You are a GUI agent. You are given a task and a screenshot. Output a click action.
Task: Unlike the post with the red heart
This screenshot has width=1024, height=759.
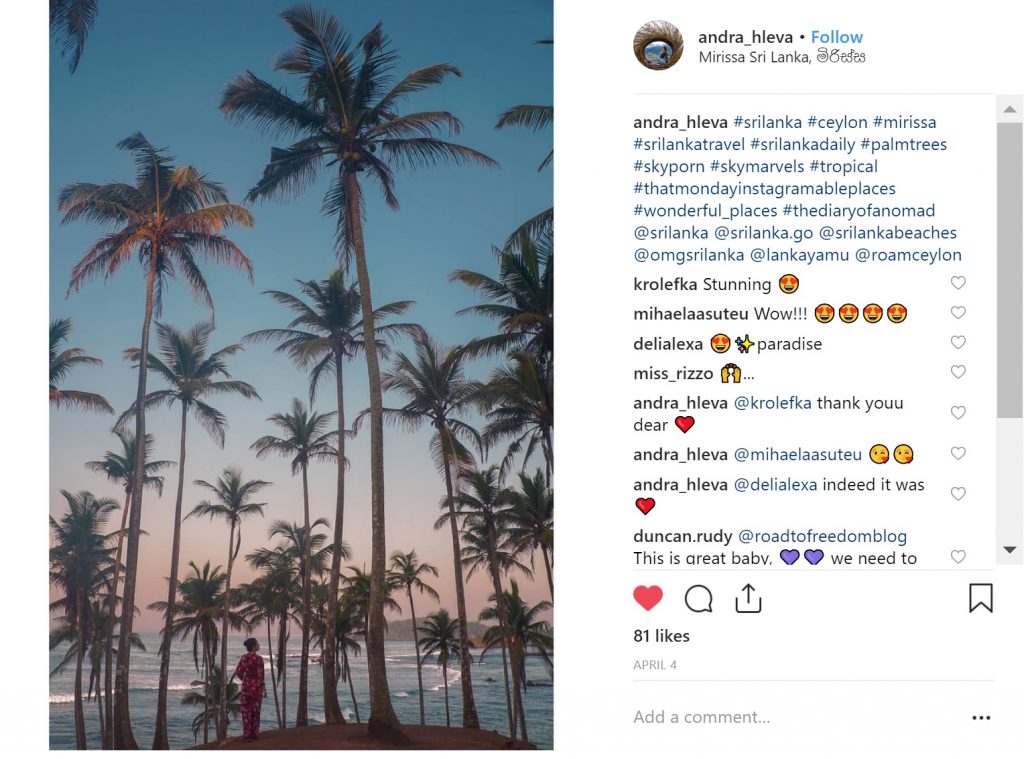pos(648,598)
